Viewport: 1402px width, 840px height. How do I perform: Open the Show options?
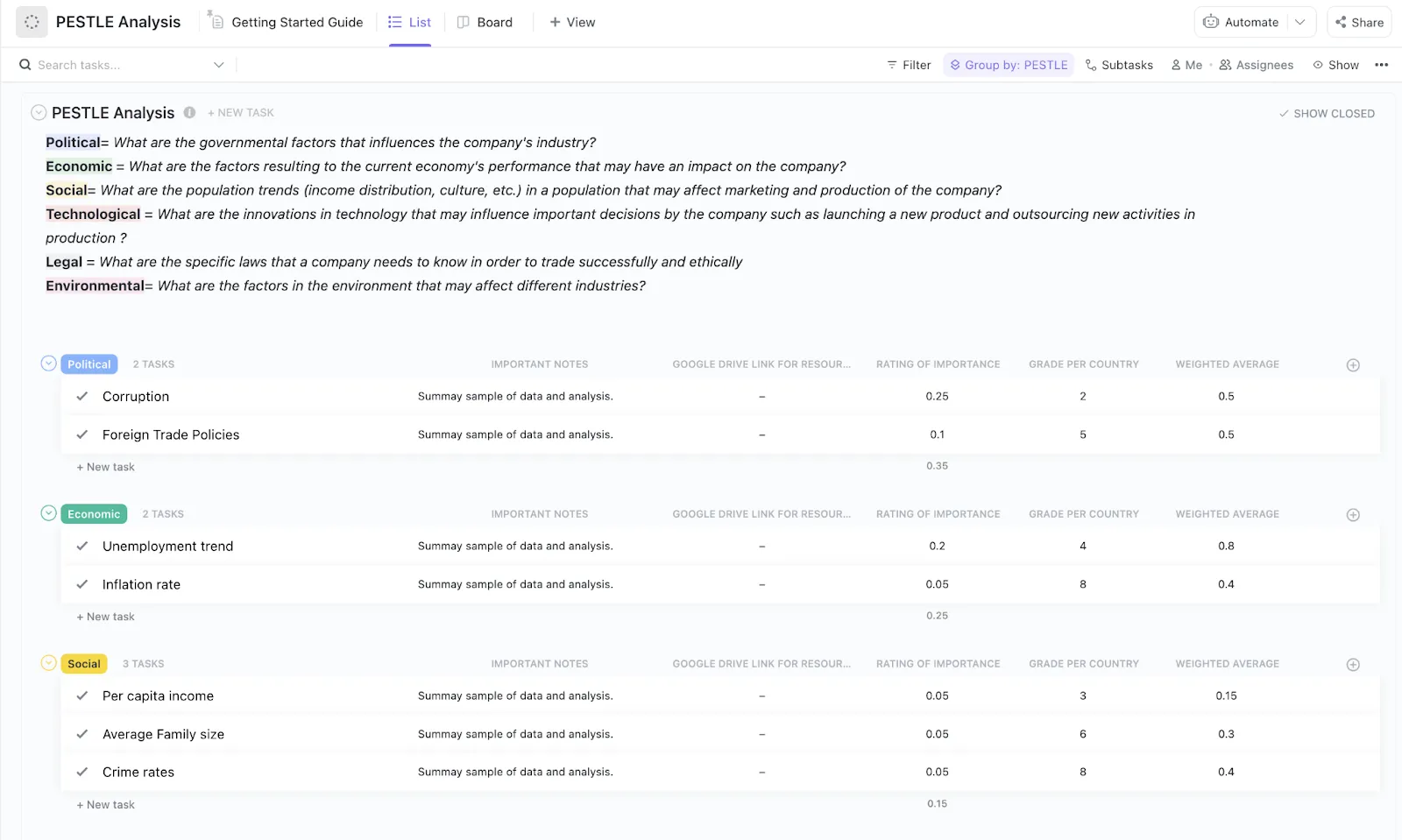coord(1335,65)
